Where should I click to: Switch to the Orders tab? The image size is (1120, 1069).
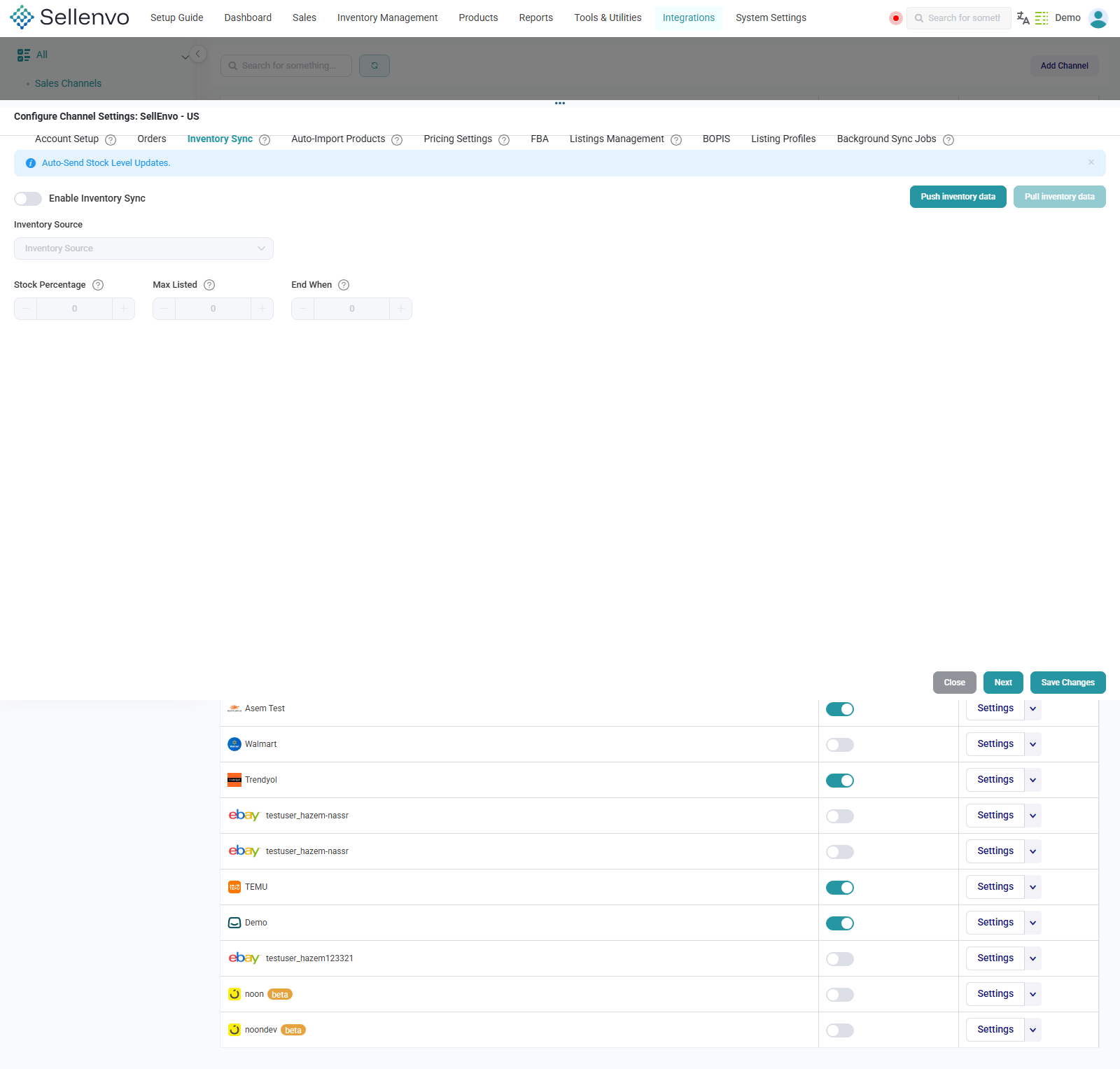tap(152, 139)
